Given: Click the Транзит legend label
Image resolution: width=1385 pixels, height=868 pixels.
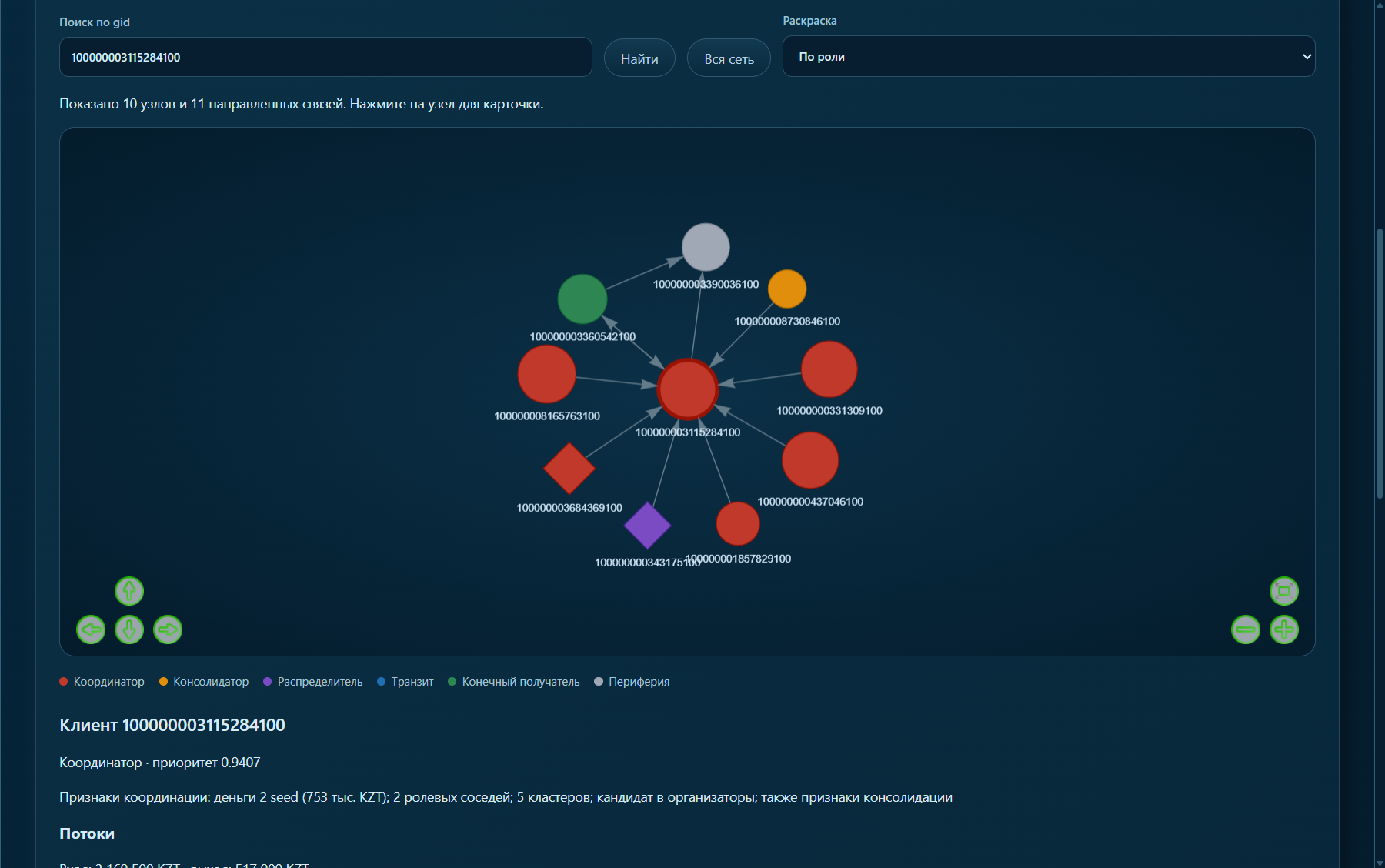Looking at the screenshot, I should click(x=412, y=682).
